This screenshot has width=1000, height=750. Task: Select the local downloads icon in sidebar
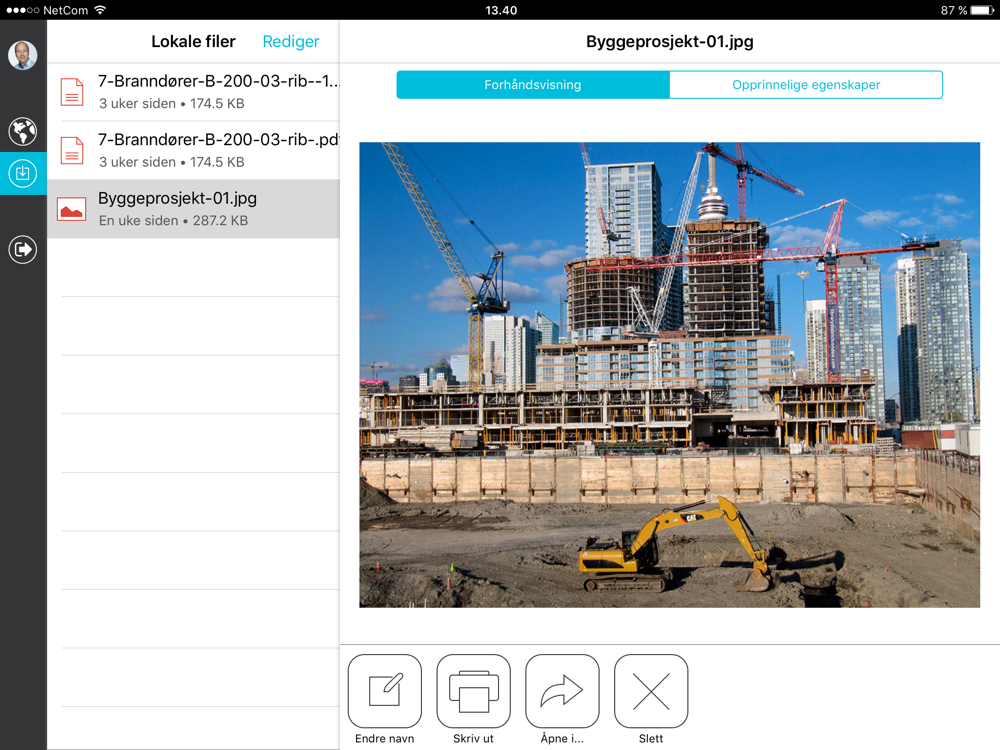[22, 173]
